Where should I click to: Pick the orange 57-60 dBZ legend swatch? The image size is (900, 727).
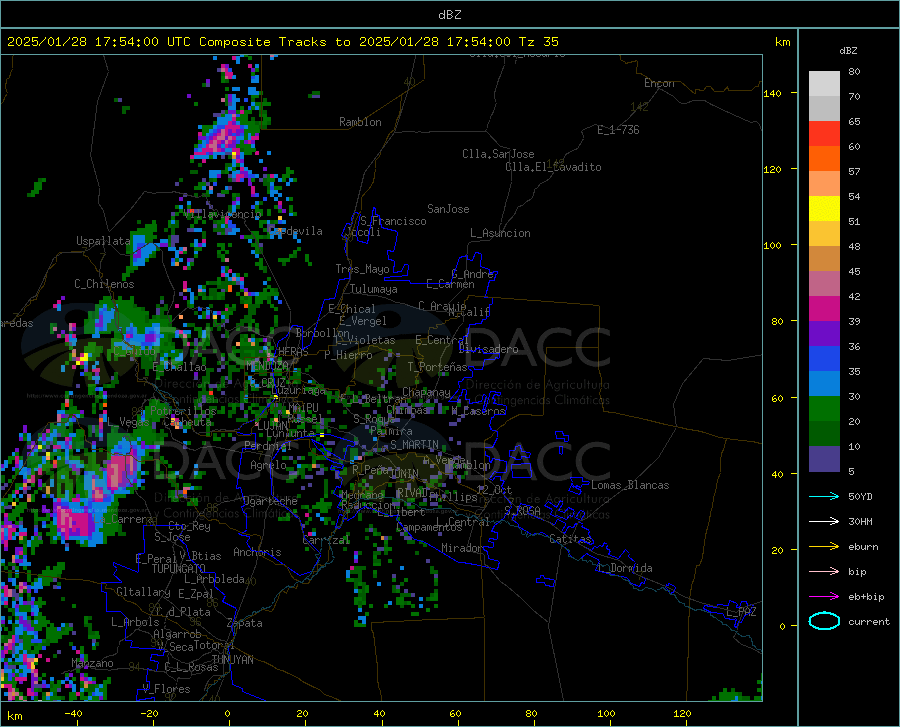[824, 159]
